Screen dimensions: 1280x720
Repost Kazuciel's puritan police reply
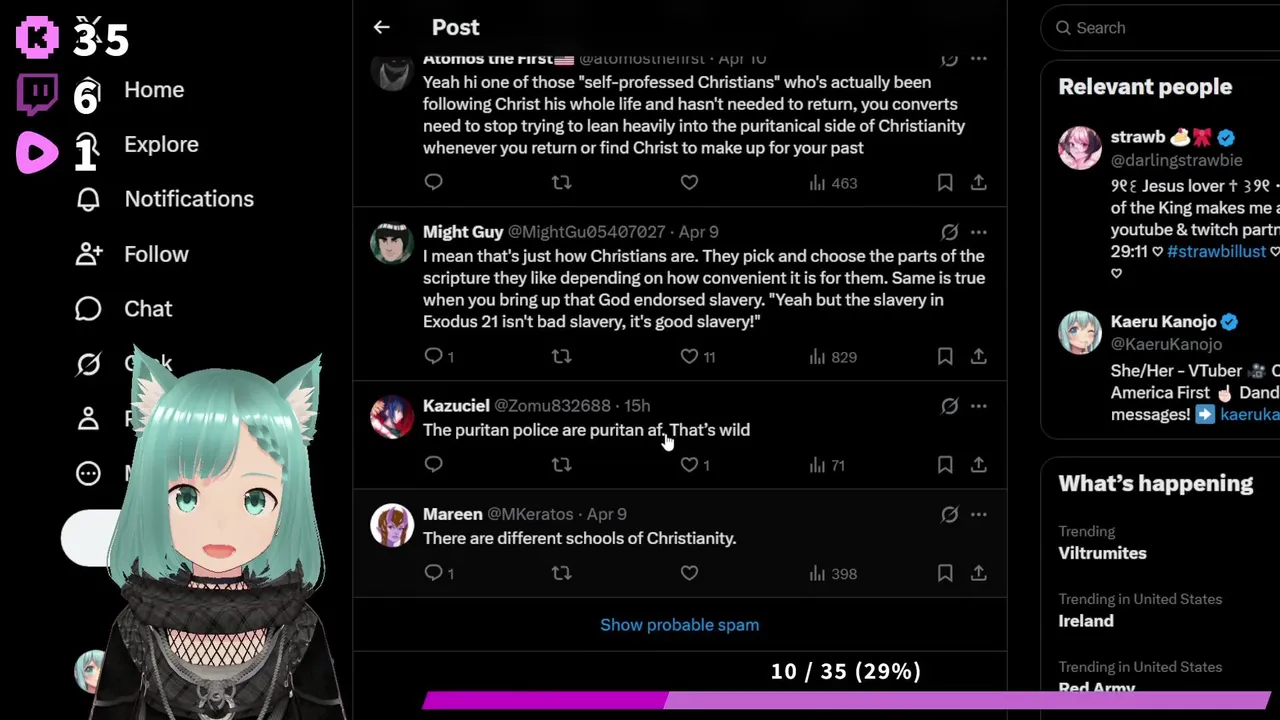pos(562,465)
